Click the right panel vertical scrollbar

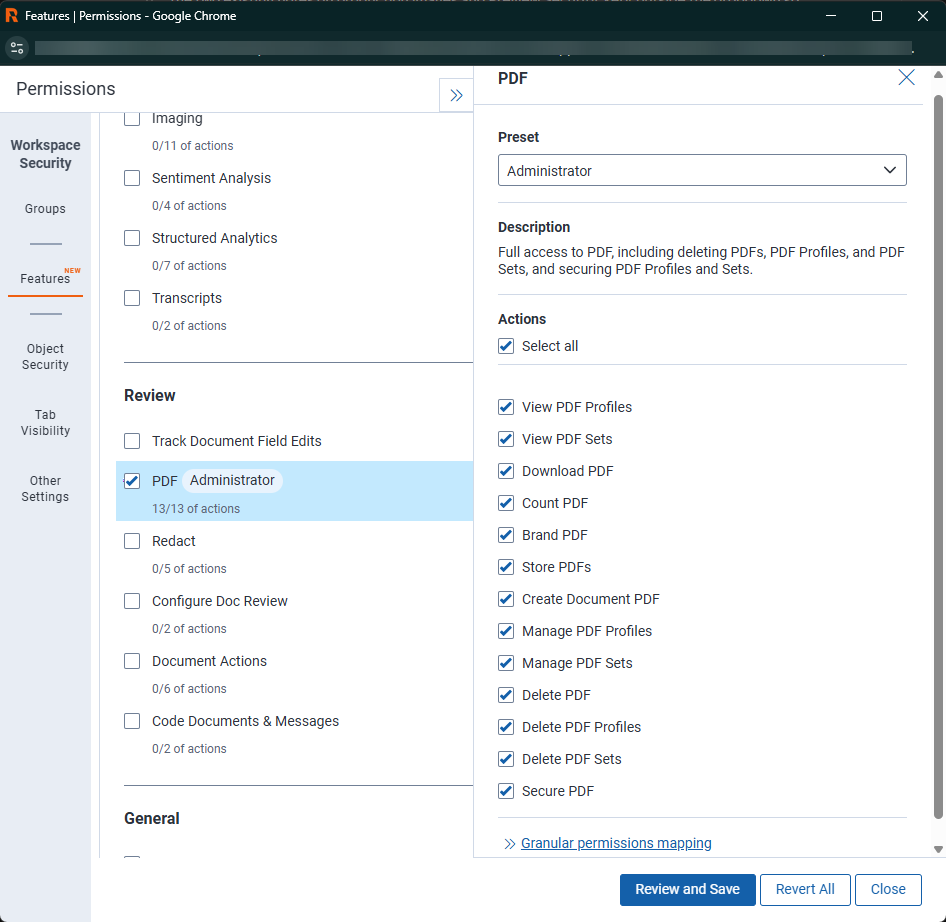pyautogui.click(x=938, y=457)
